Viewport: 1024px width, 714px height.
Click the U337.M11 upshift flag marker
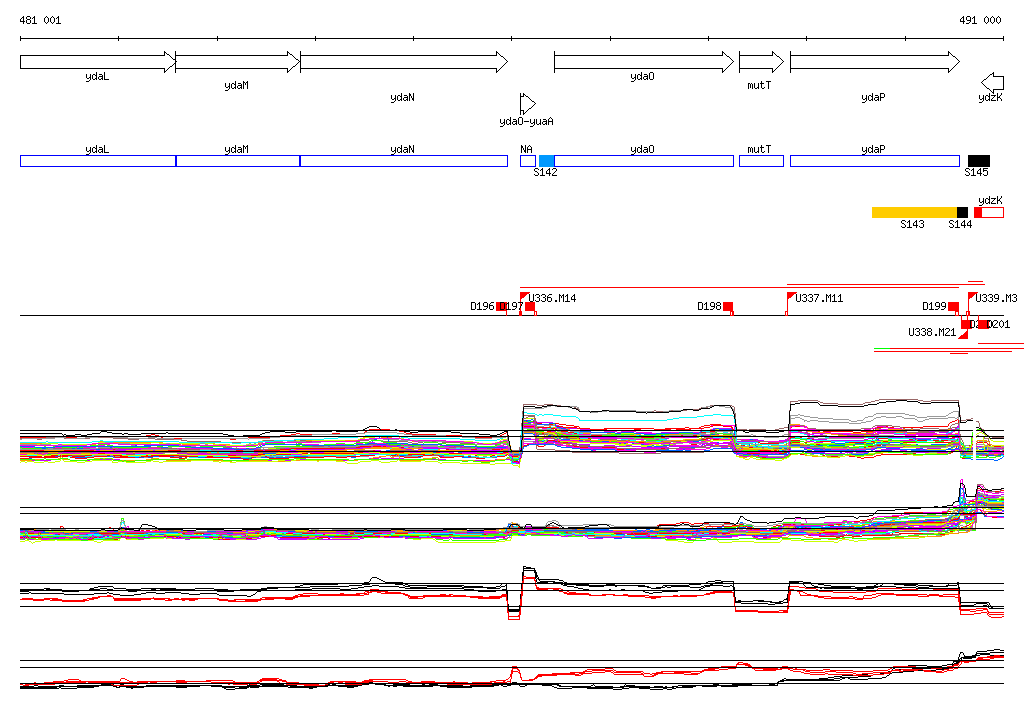pos(791,297)
